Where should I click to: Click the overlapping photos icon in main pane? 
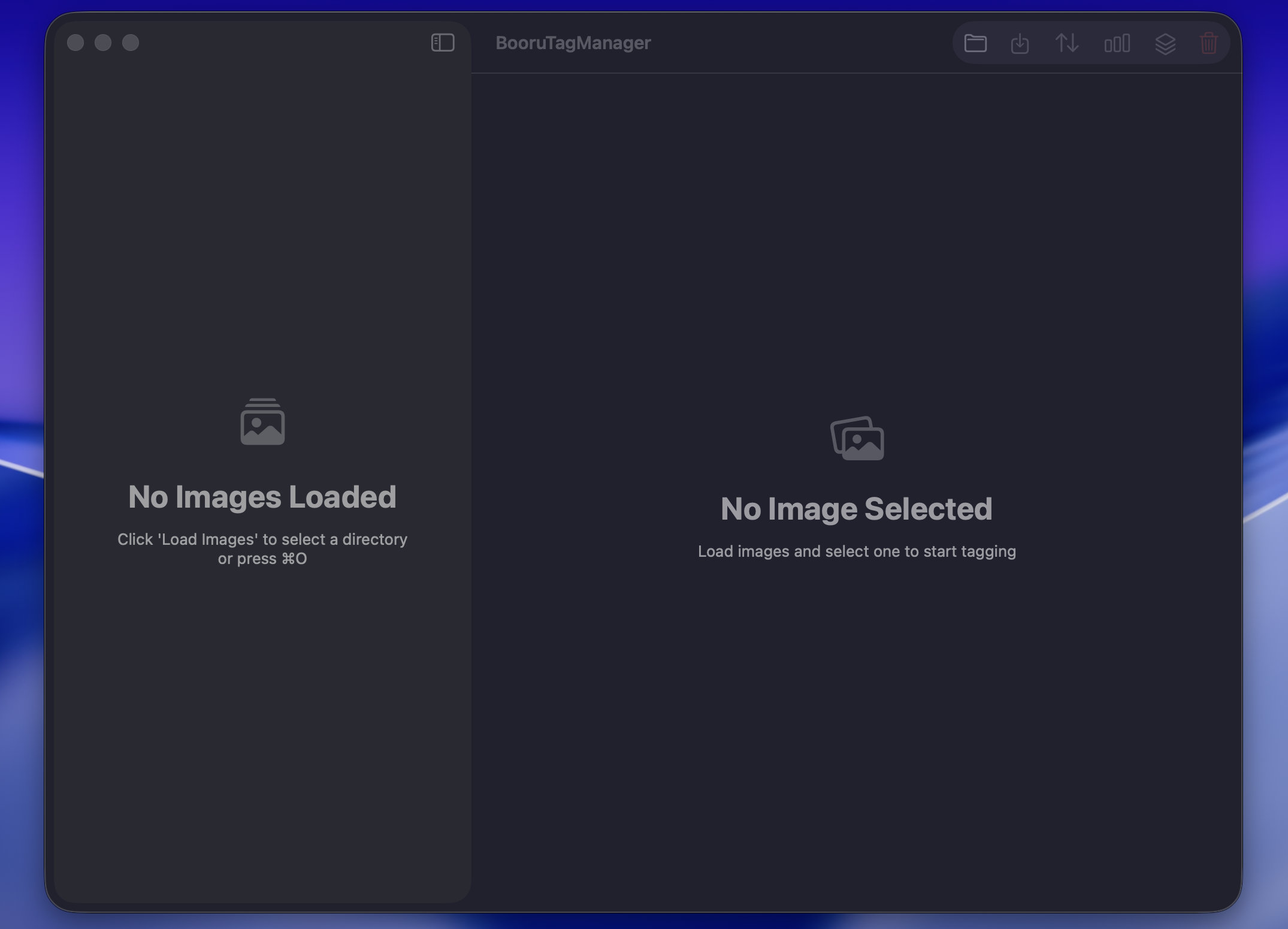857,438
